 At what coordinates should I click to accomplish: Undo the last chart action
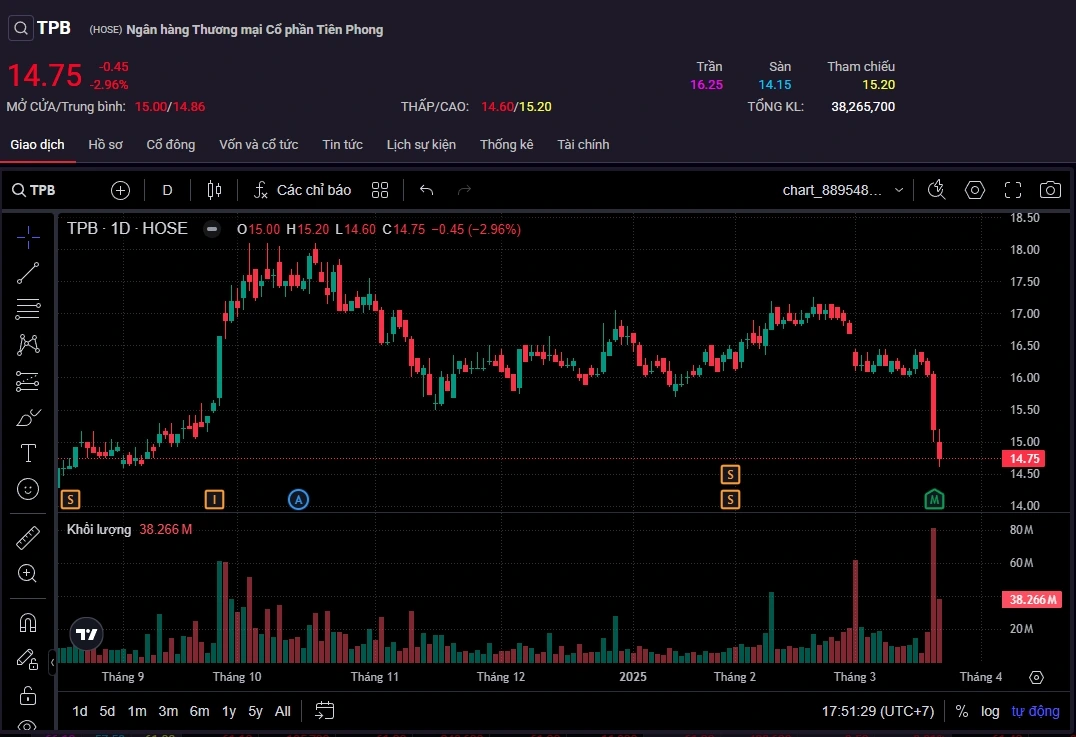pos(426,190)
